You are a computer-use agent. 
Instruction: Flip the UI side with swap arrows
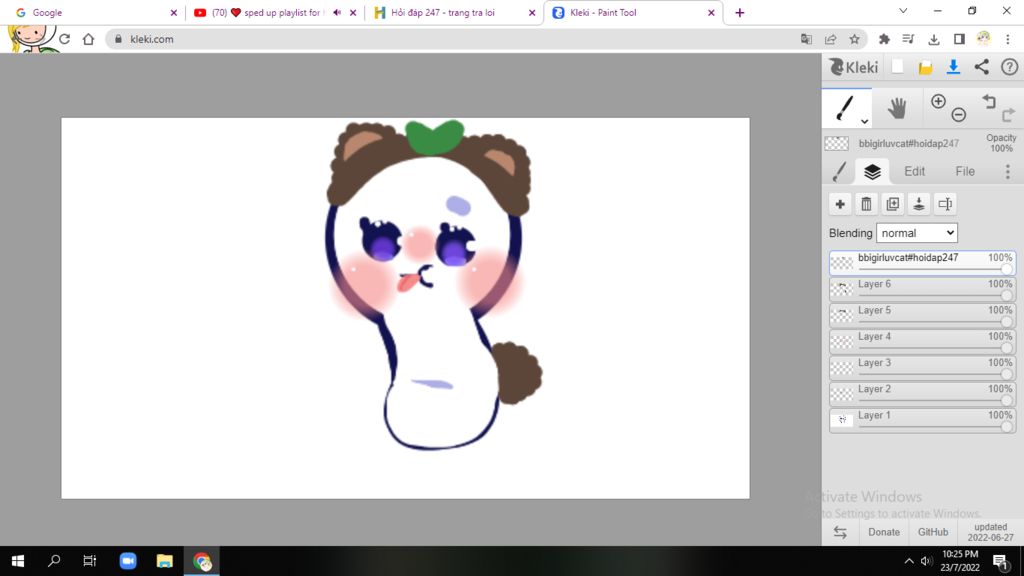click(x=840, y=532)
